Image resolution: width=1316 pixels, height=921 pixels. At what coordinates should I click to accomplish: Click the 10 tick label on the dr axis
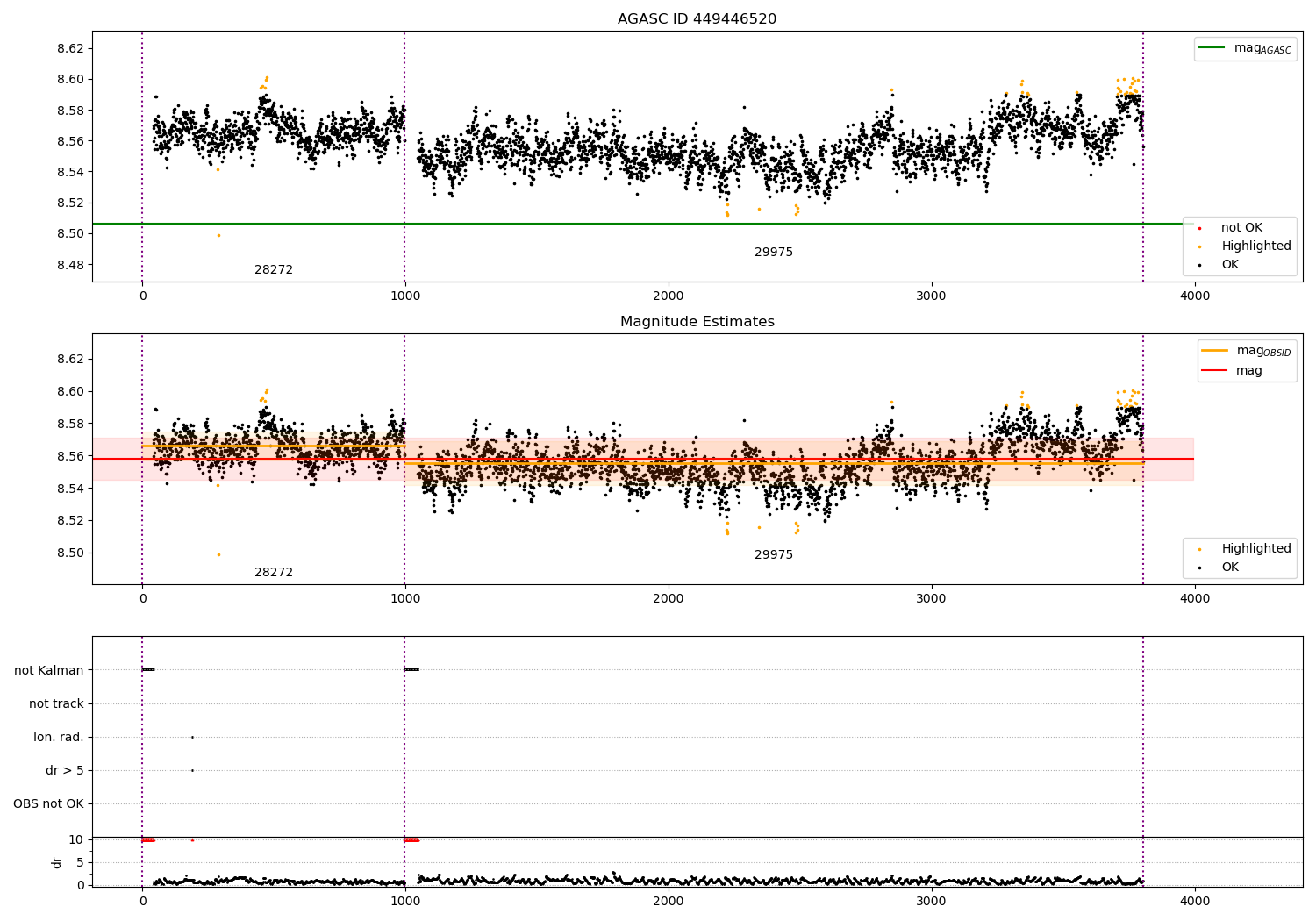[x=76, y=839]
